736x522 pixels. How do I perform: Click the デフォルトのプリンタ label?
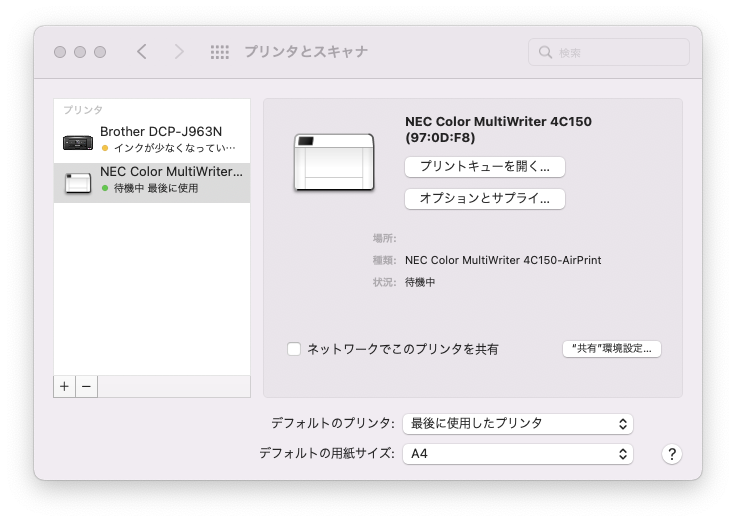pos(333,423)
